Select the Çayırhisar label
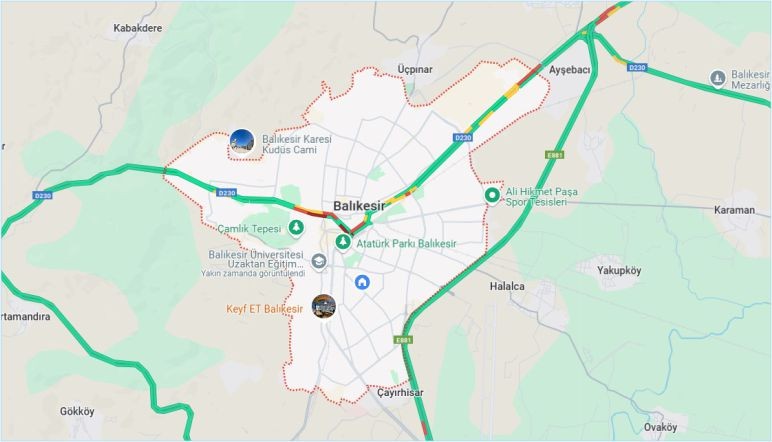 (400, 393)
